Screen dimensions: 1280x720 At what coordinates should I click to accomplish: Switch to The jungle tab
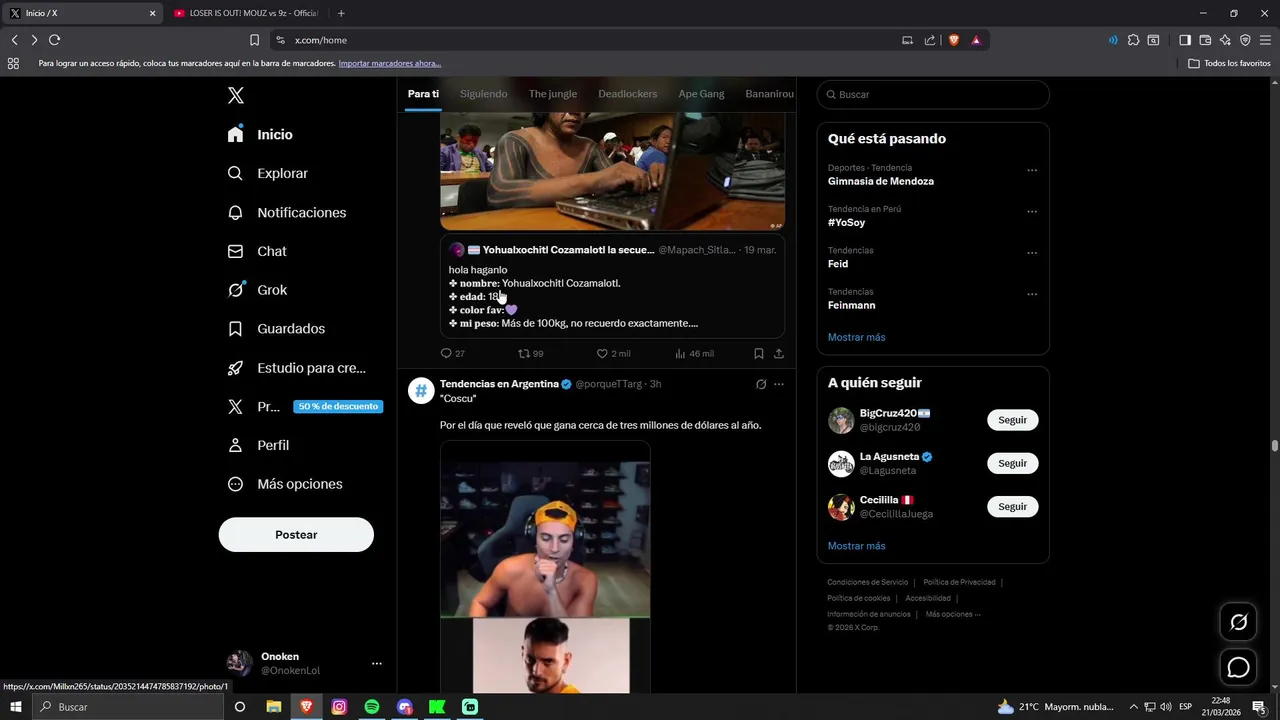[553, 94]
